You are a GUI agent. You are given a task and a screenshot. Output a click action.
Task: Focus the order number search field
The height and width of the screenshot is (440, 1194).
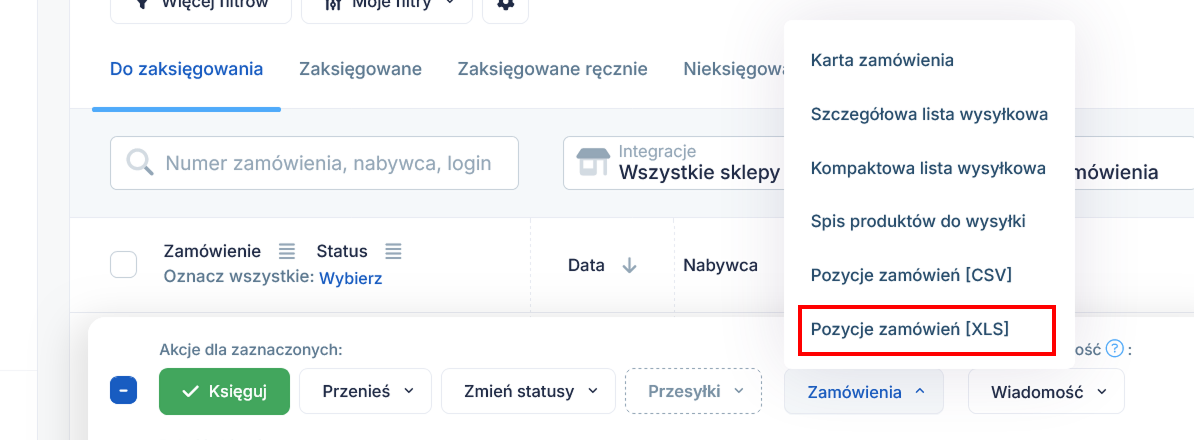[x=314, y=163]
